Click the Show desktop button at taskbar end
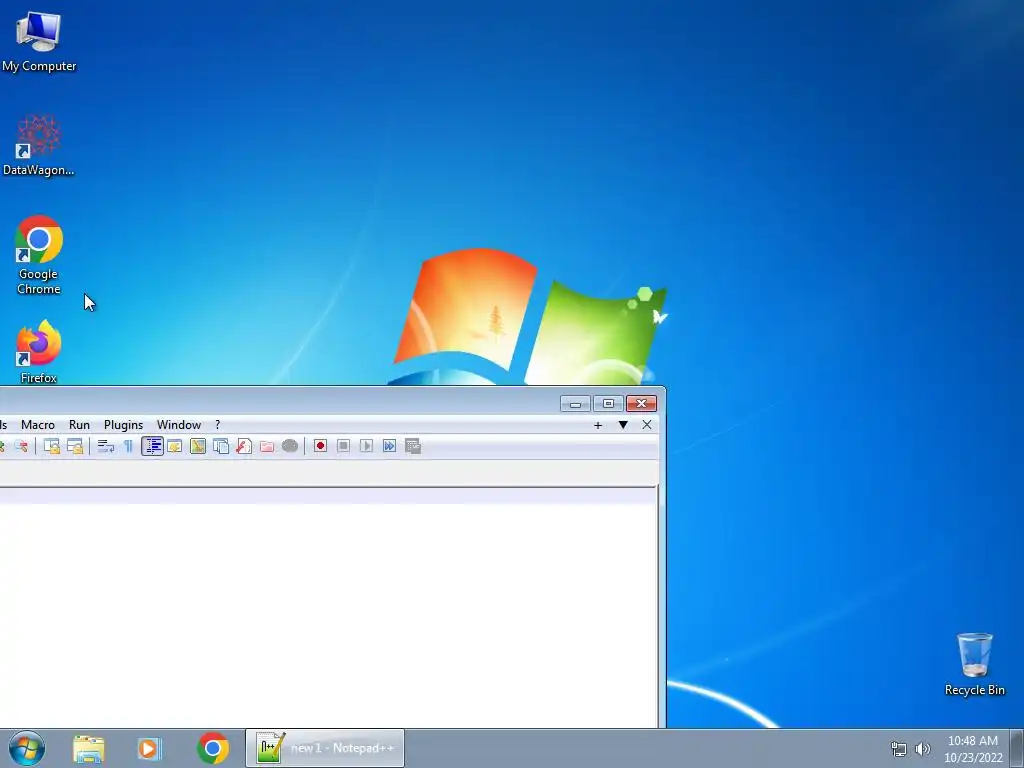1024x768 pixels. click(x=1017, y=749)
